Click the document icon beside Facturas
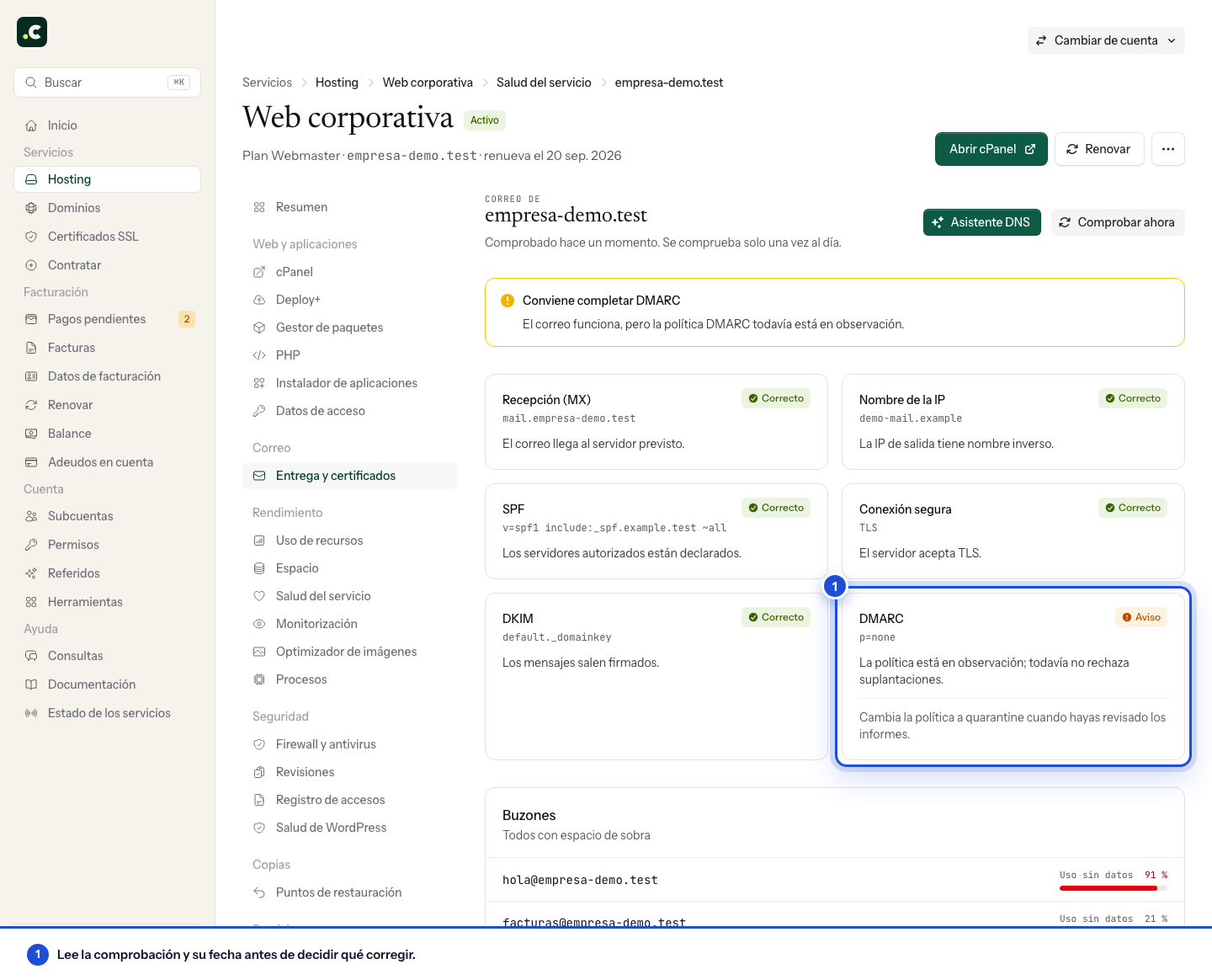The width and height of the screenshot is (1212, 980). pos(31,348)
